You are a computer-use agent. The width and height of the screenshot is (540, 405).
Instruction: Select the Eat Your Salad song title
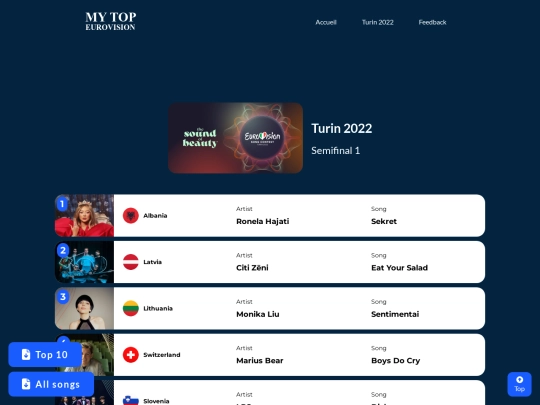(x=399, y=268)
